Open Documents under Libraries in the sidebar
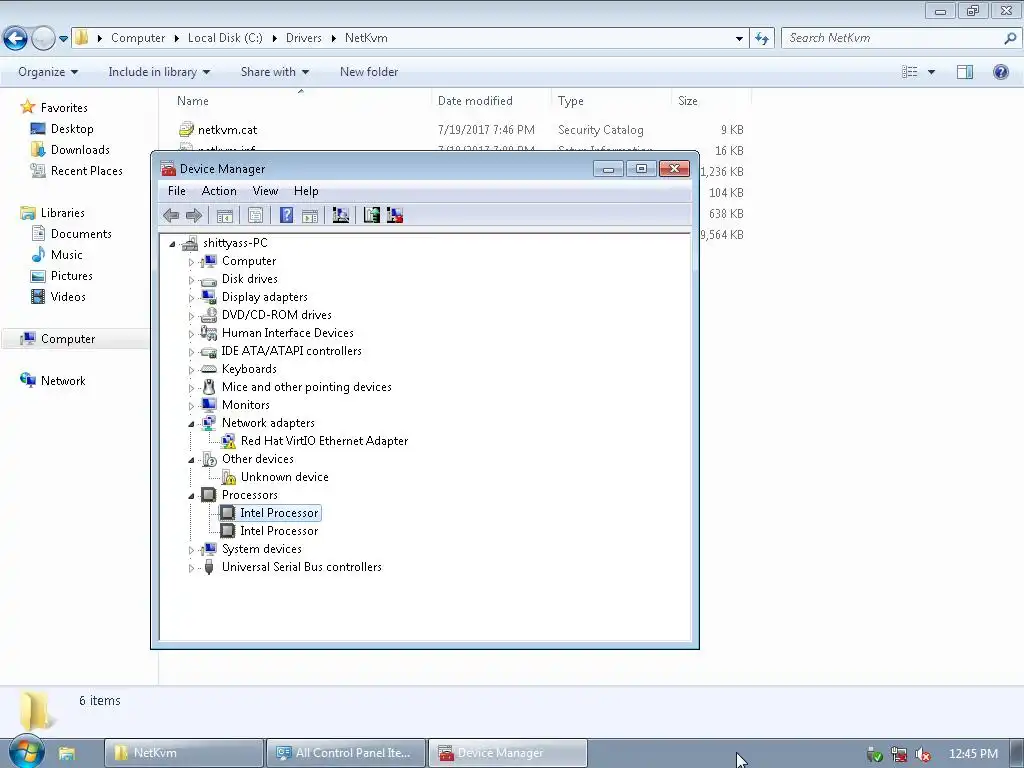Screen dimensions: 1024x768 coord(81,234)
